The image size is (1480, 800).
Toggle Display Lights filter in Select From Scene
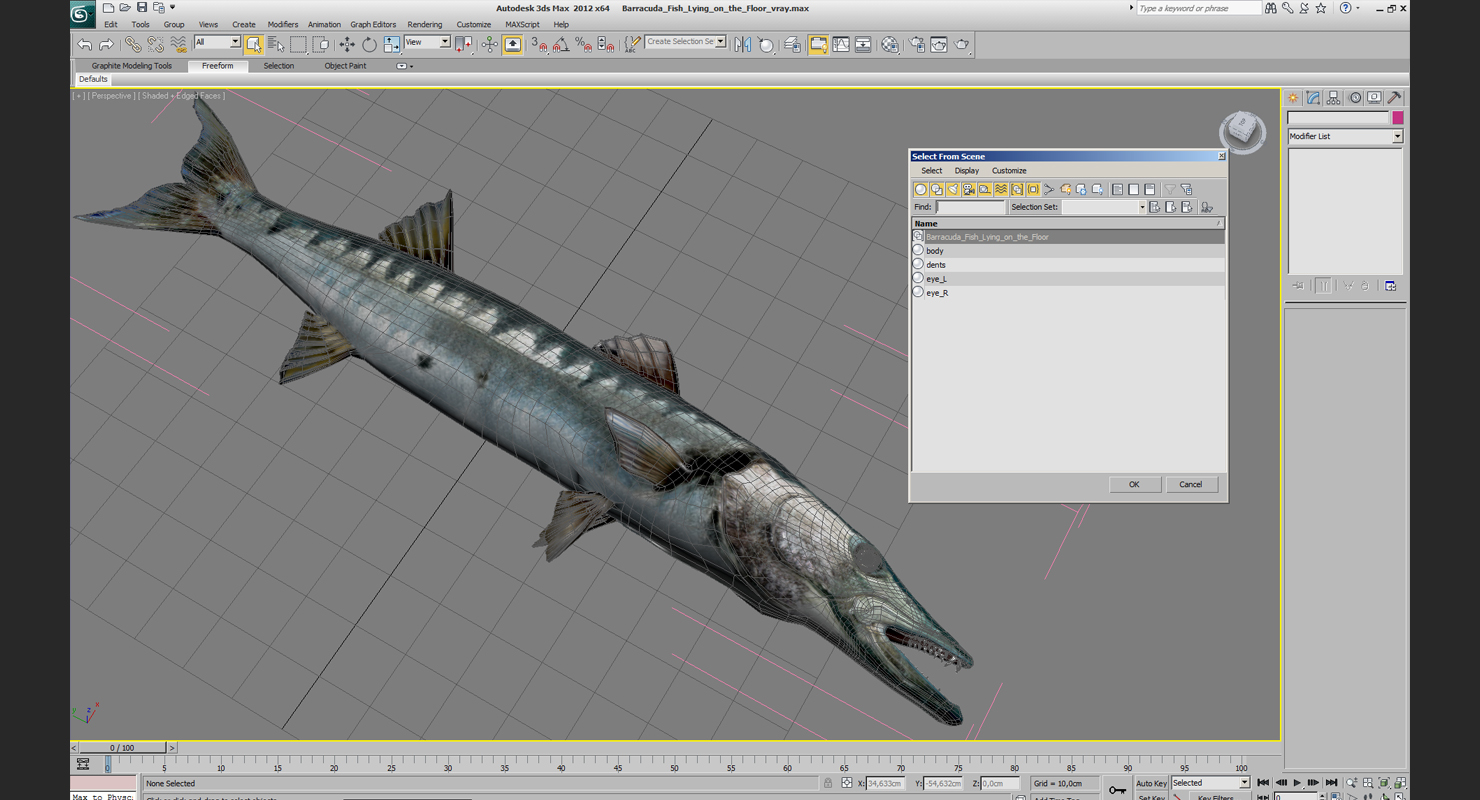click(x=953, y=189)
